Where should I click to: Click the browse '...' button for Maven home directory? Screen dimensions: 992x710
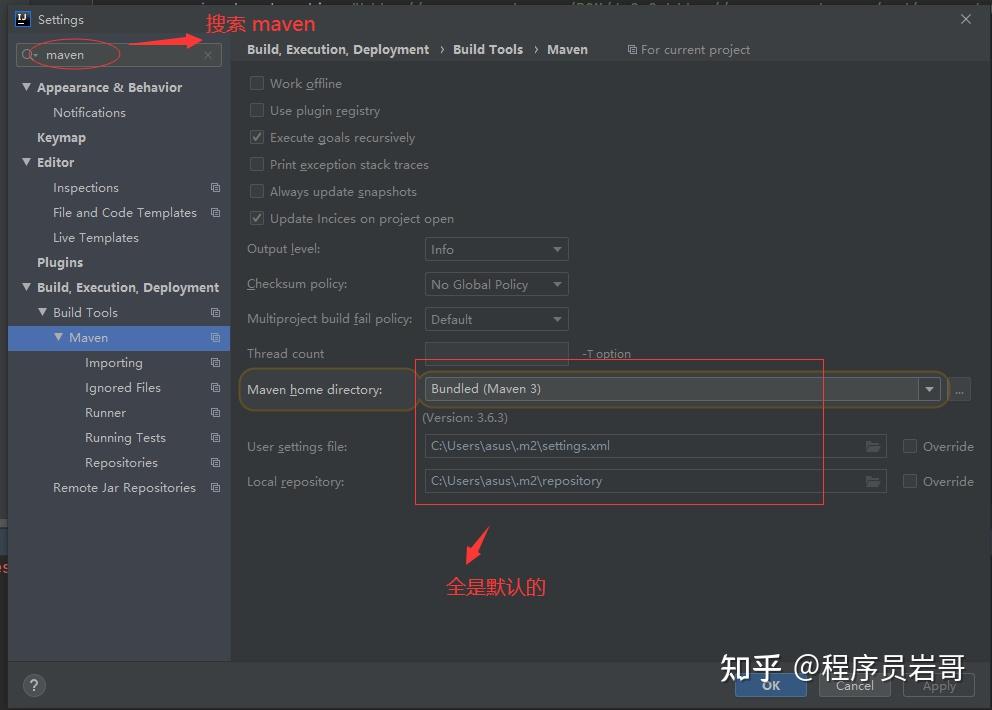[959, 389]
